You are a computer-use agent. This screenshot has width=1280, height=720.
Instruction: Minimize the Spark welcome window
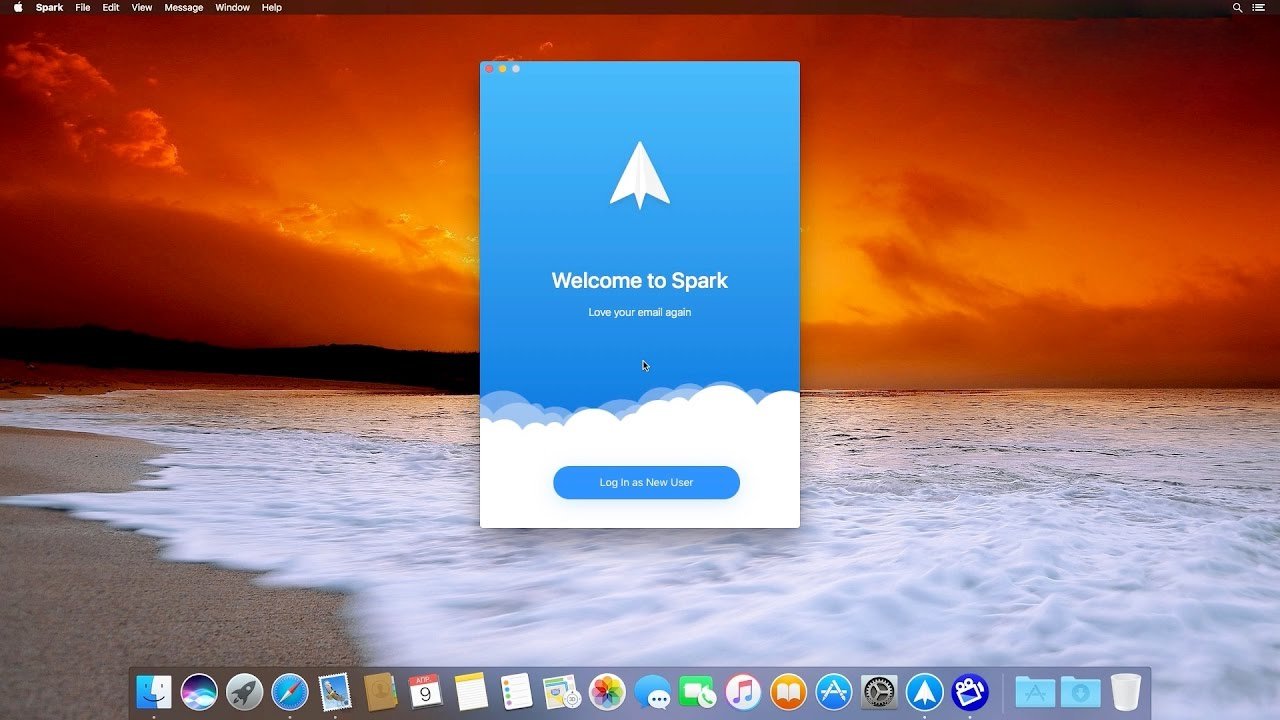(502, 69)
